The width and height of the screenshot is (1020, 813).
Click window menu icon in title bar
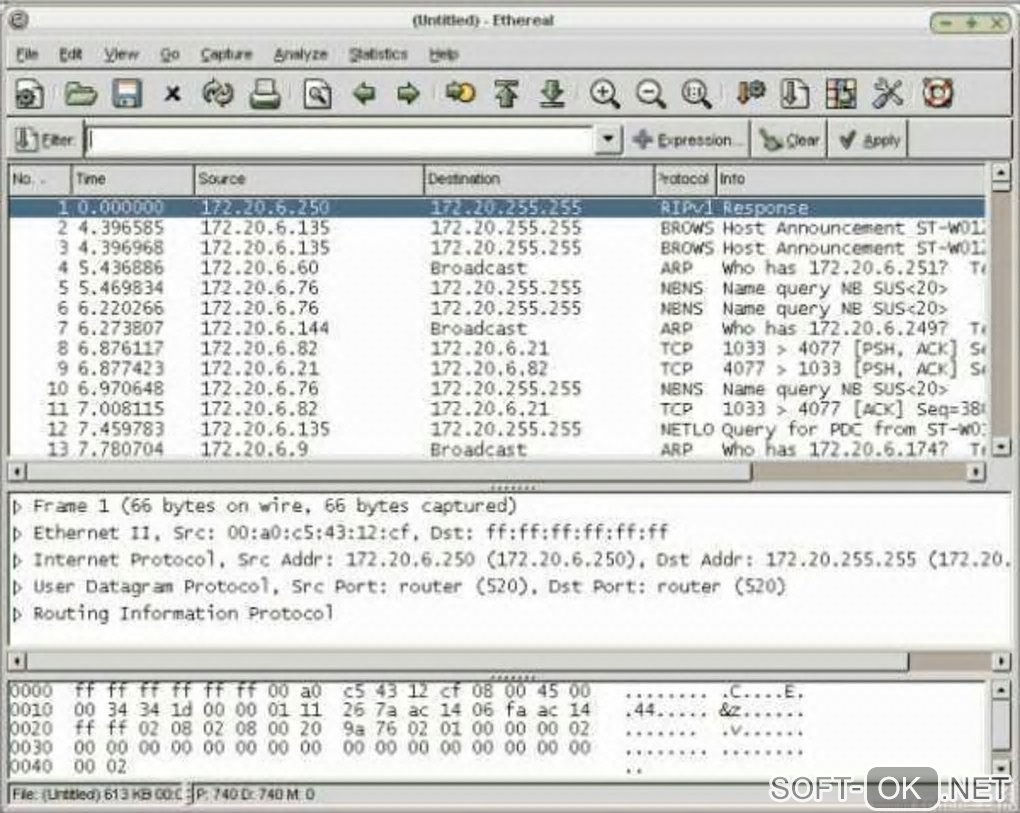click(19, 20)
